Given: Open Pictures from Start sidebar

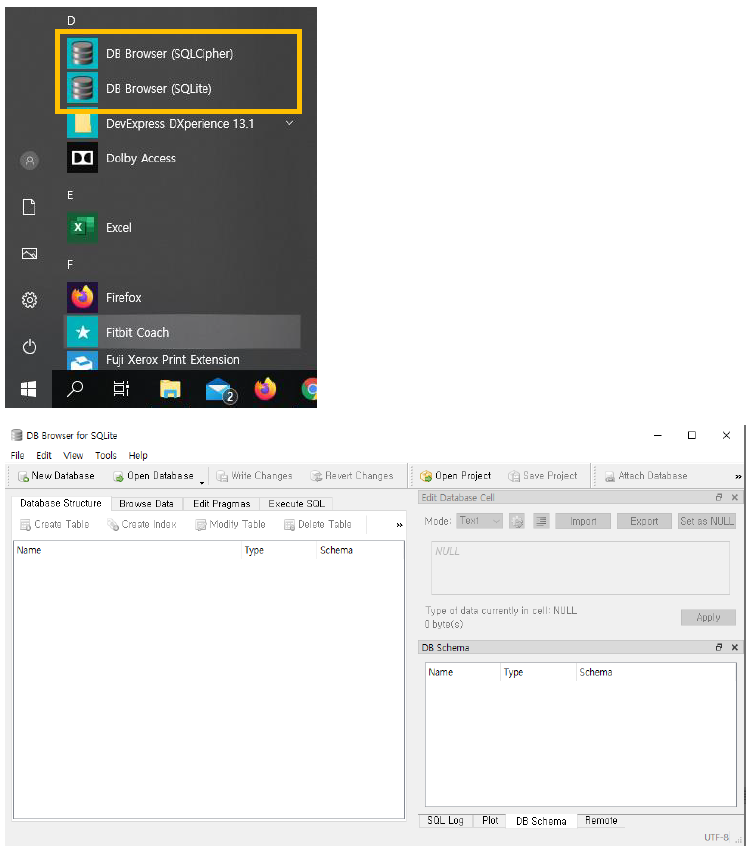Looking at the screenshot, I should click(29, 253).
